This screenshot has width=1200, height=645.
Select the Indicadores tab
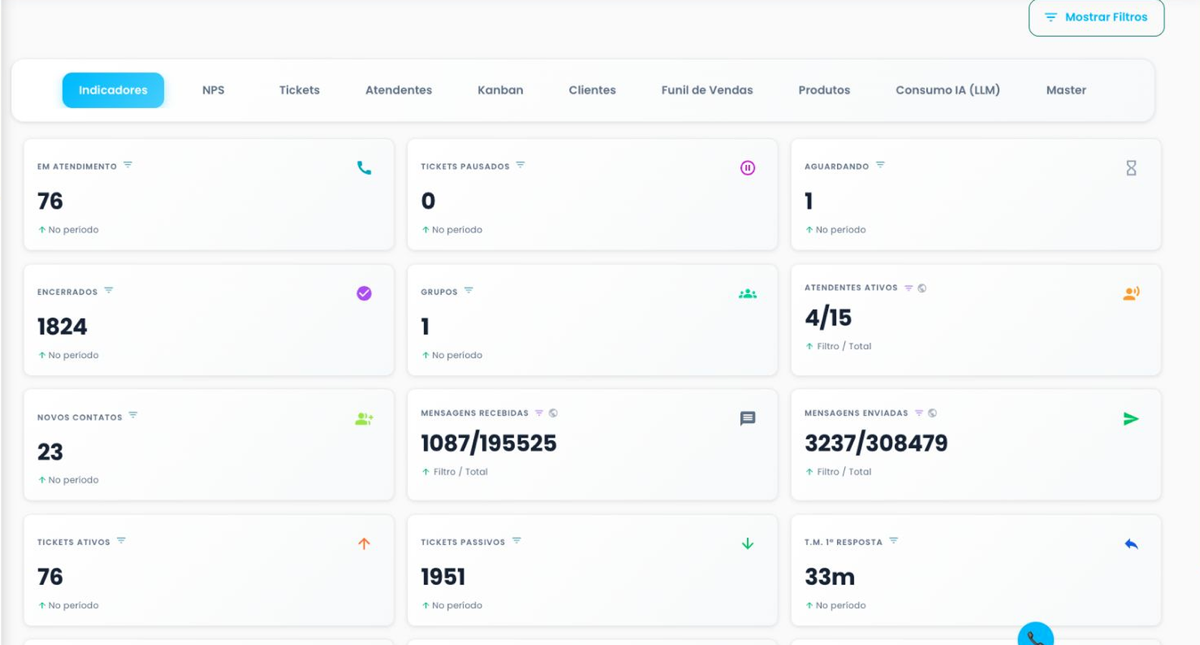coord(113,90)
